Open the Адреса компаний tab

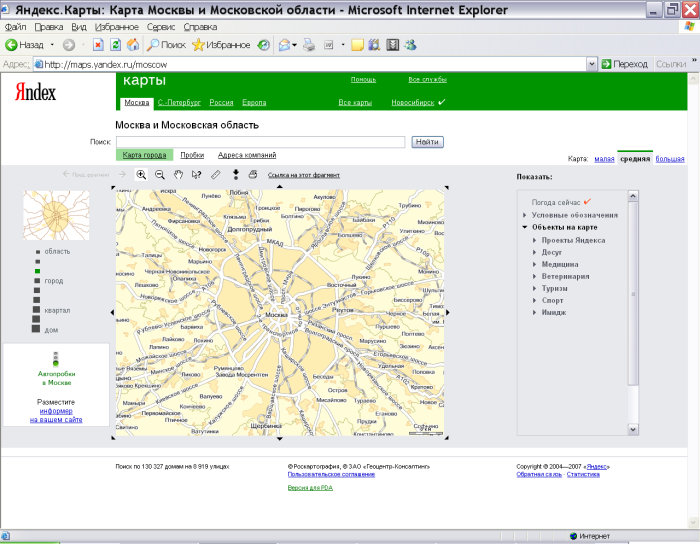pos(247,155)
